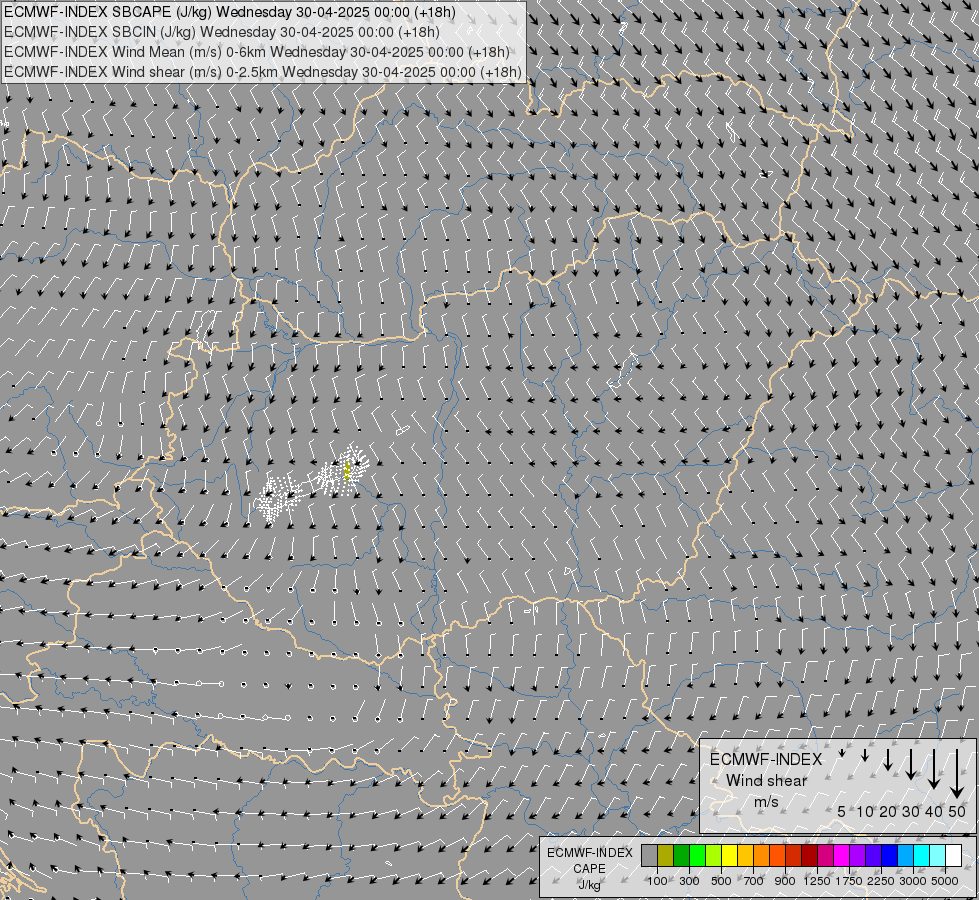Image resolution: width=979 pixels, height=900 pixels.
Task: Click the '1750' CAPE scale value
Action: (849, 881)
